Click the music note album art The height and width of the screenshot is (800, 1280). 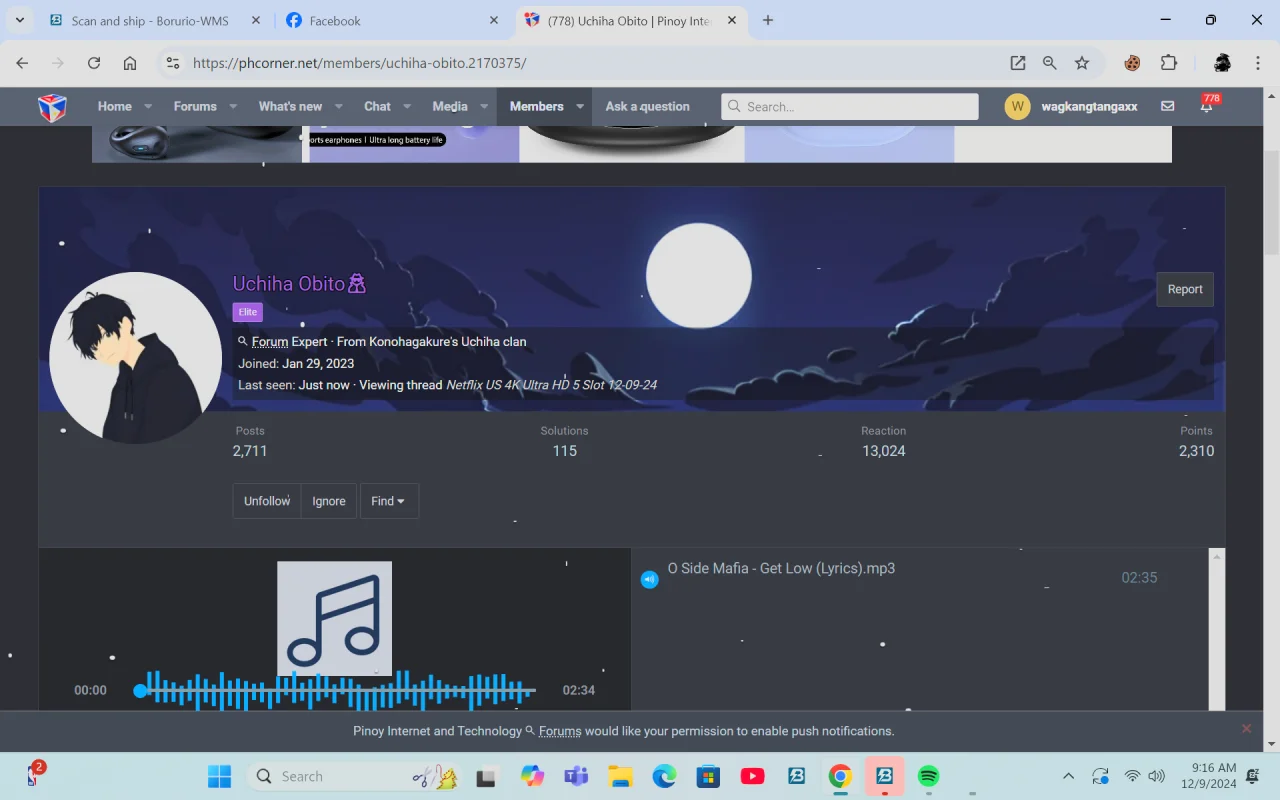coord(334,619)
